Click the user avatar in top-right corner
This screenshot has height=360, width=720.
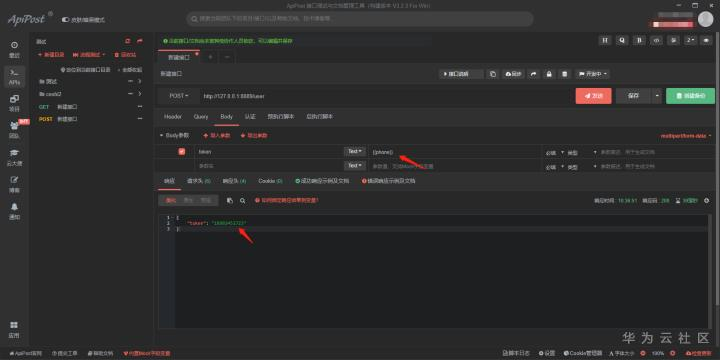tap(705, 19)
